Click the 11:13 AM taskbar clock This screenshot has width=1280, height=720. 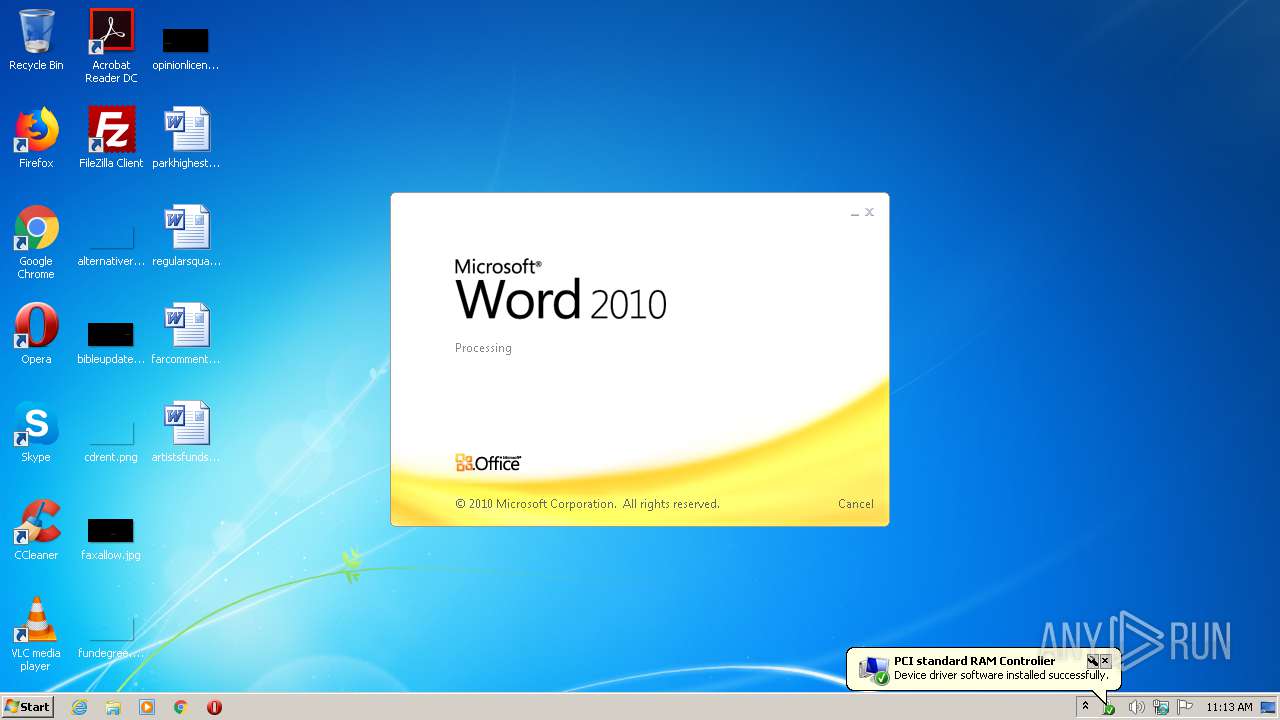pyautogui.click(x=1229, y=707)
